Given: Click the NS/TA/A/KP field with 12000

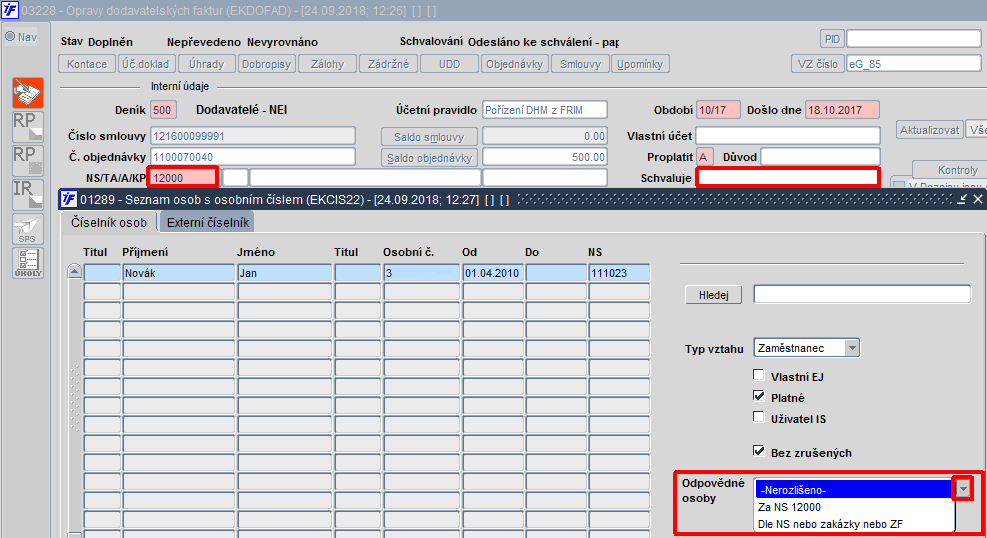Looking at the screenshot, I should [x=183, y=177].
